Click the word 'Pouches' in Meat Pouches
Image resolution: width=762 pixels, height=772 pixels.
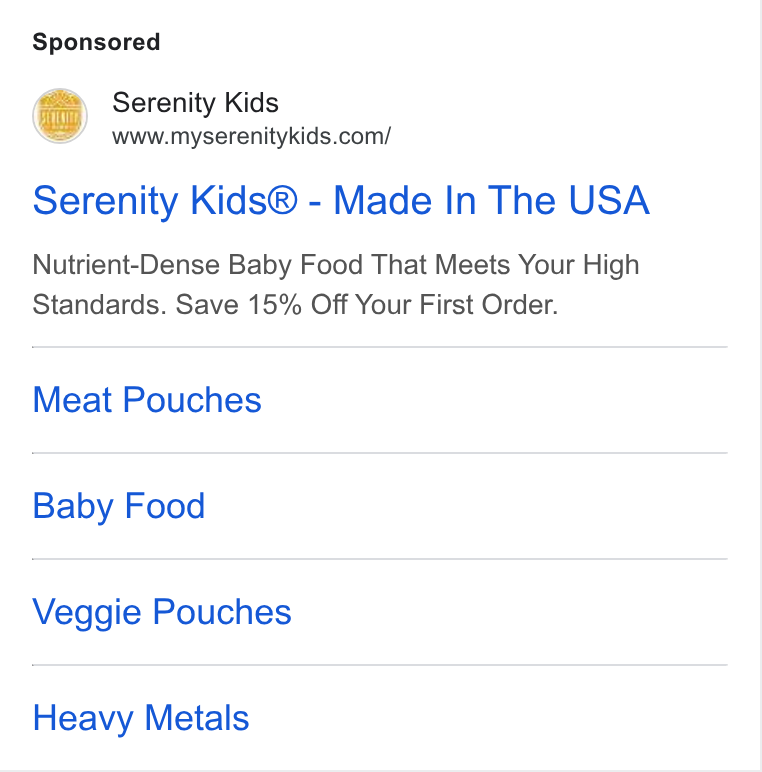(x=192, y=399)
